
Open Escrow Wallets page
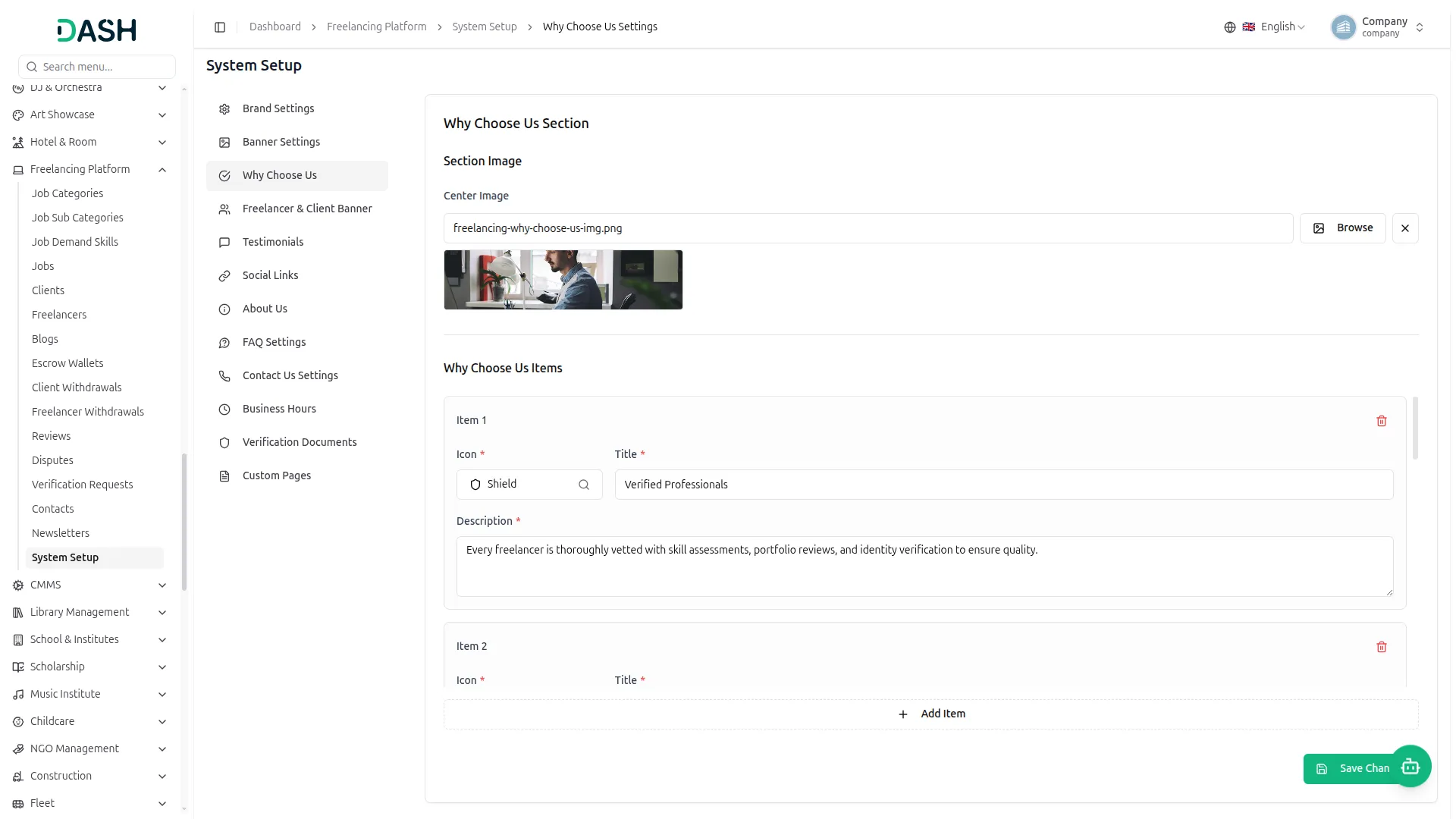[x=67, y=364]
